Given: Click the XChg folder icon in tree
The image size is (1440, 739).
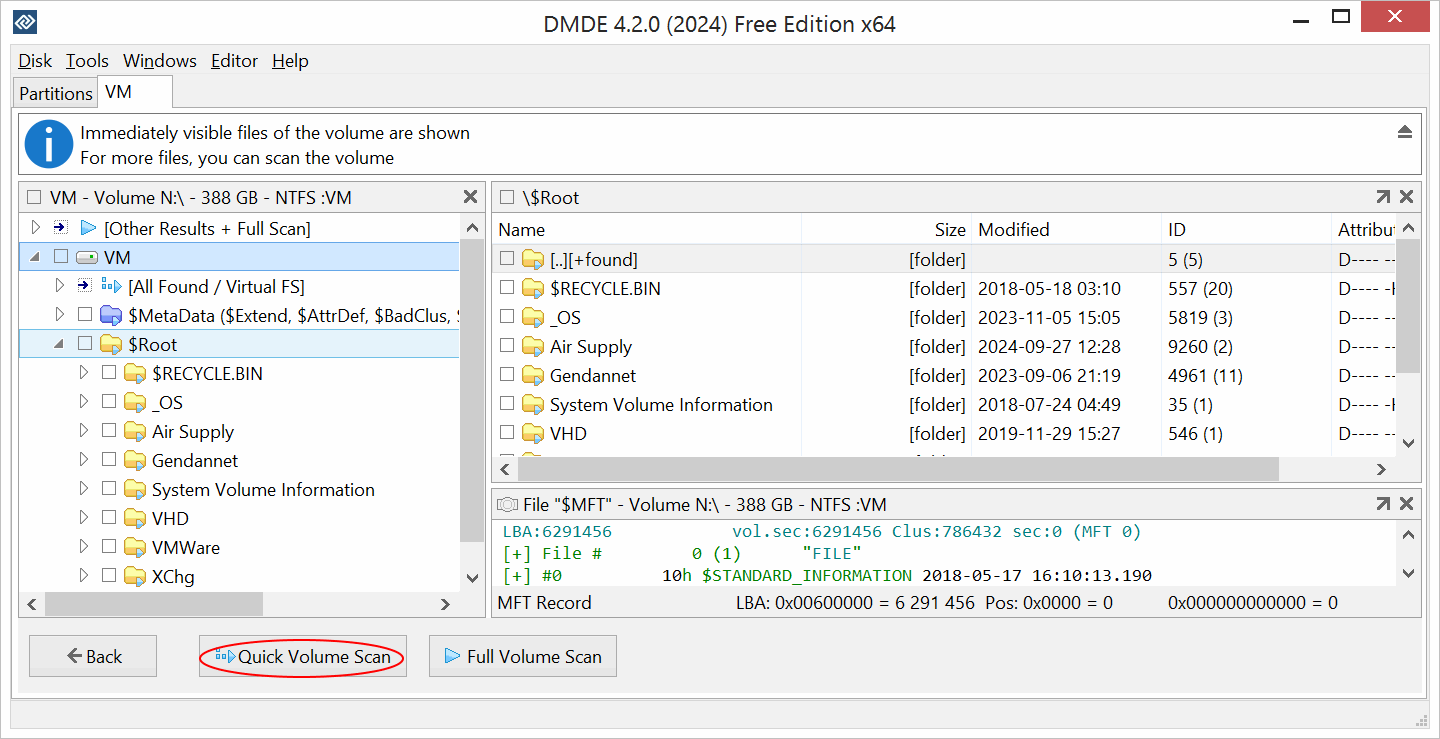Looking at the screenshot, I should [x=135, y=577].
